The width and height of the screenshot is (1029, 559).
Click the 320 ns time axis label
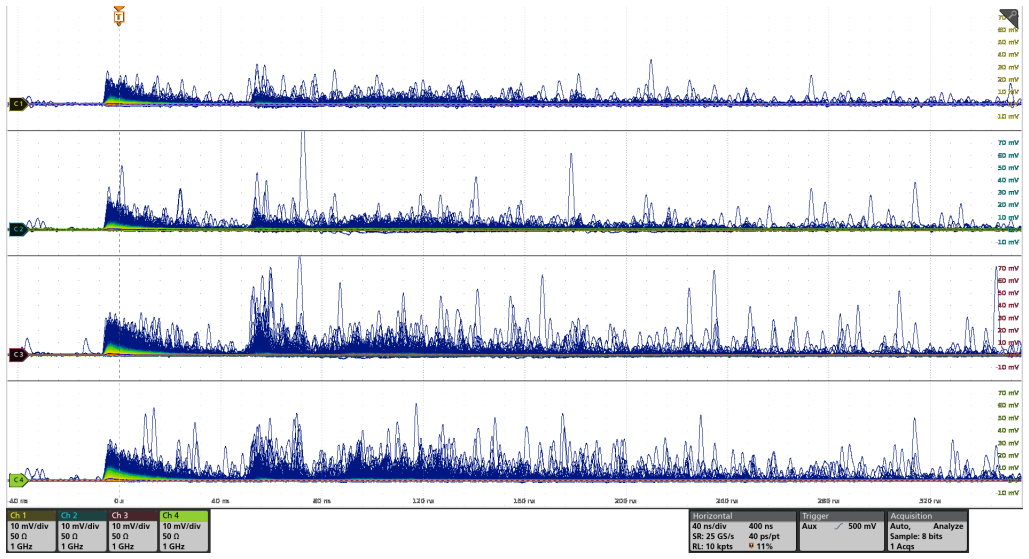click(x=930, y=501)
